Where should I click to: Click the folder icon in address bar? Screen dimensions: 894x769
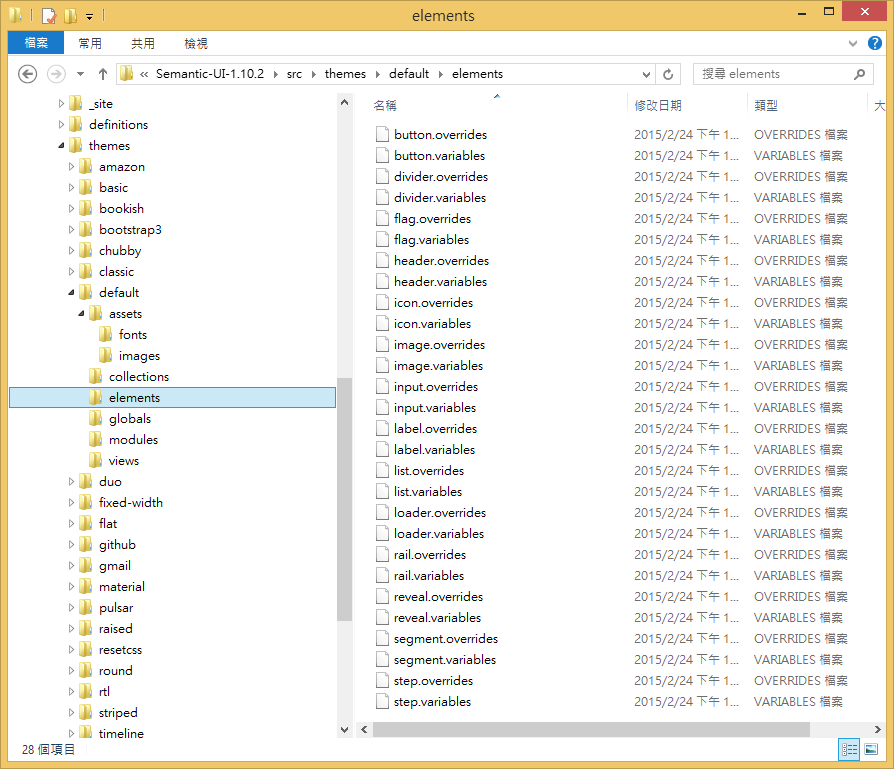[x=127, y=74]
